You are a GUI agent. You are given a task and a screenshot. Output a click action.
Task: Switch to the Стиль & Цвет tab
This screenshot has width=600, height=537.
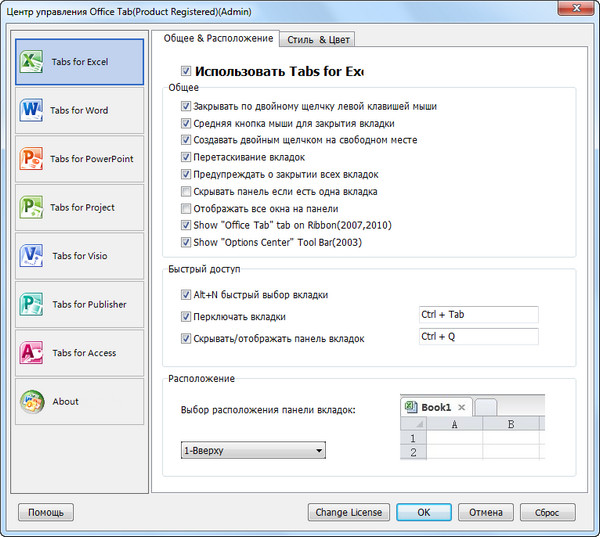(x=315, y=40)
